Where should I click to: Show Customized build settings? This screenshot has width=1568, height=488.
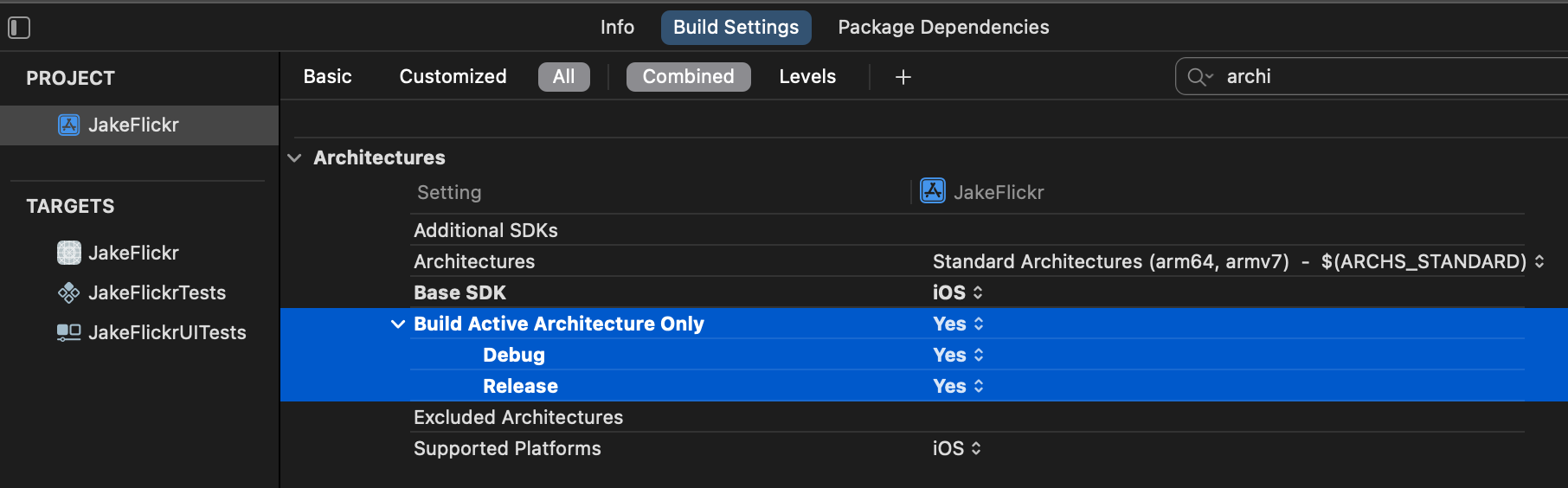[x=453, y=77]
